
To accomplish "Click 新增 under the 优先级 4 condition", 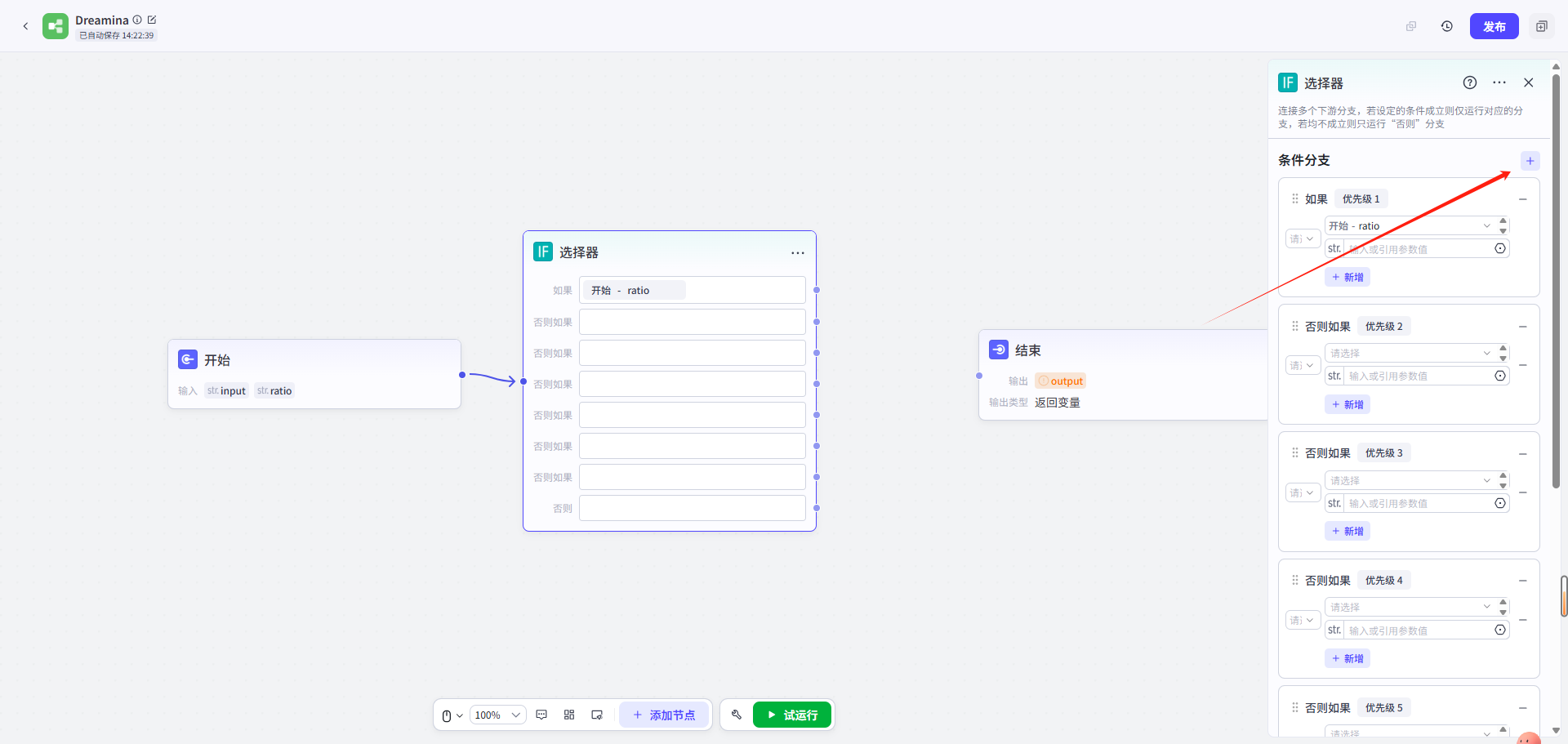I will [x=1347, y=658].
